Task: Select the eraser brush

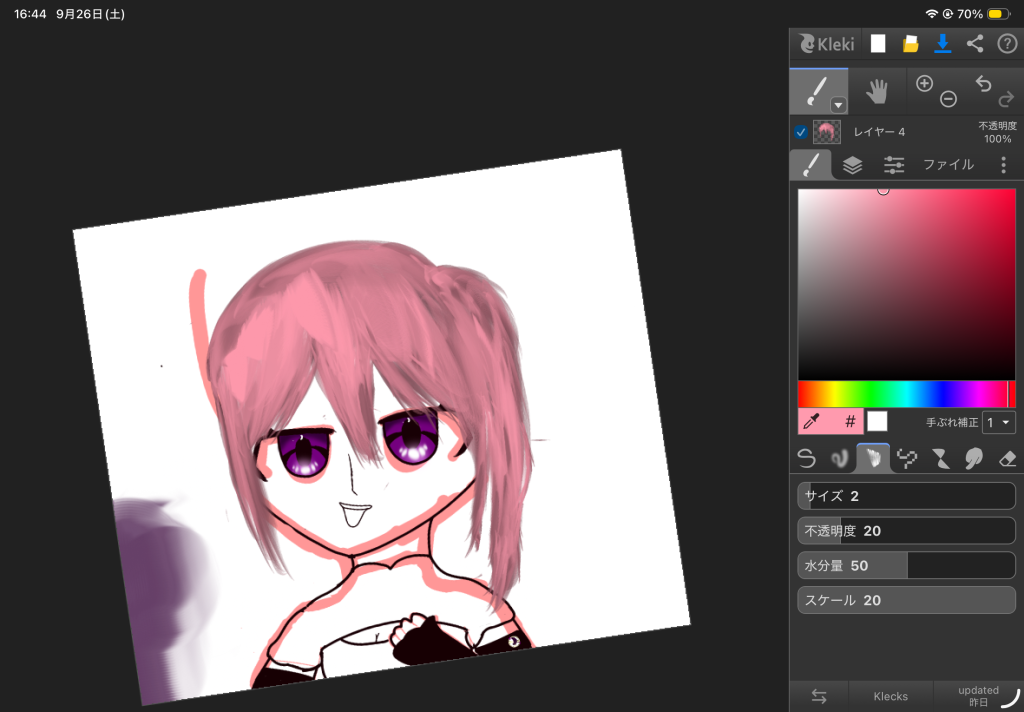Action: pos(1008,459)
